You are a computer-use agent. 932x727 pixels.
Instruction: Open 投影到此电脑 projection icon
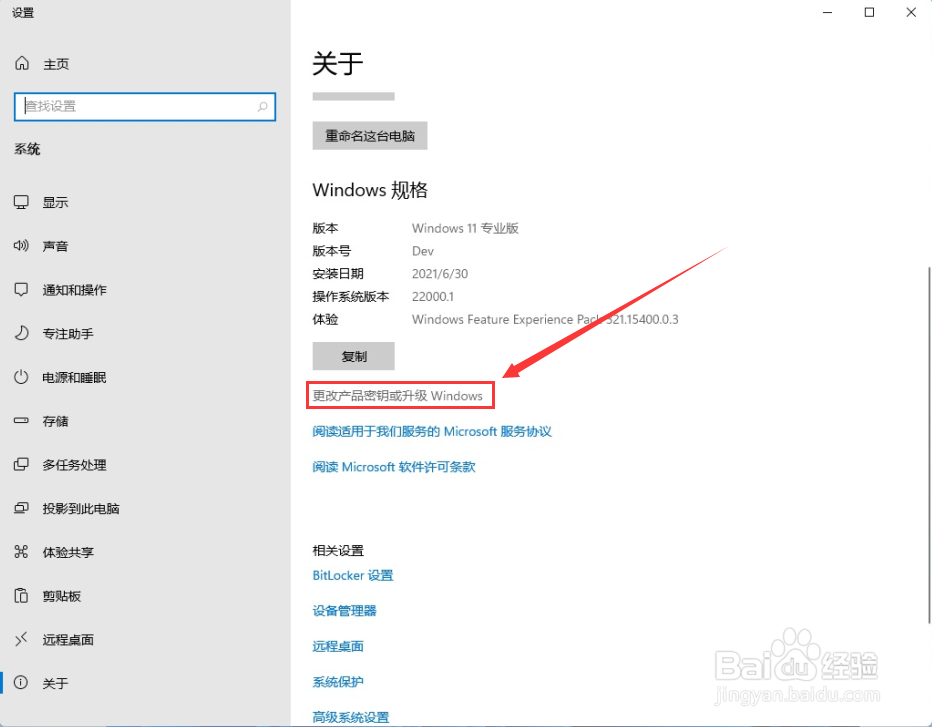[22, 508]
